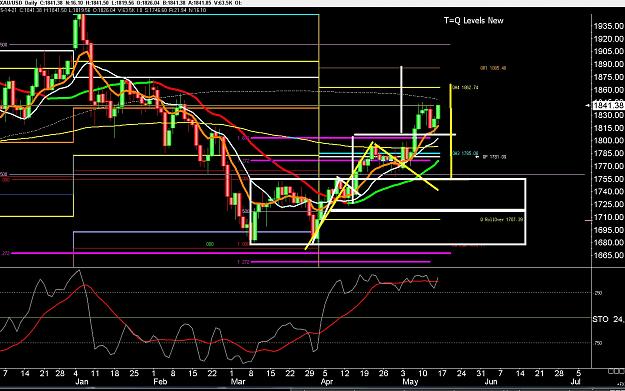The image size is (625, 391).
Task: Click the 1905.00 price axis label
Action: 609,51
